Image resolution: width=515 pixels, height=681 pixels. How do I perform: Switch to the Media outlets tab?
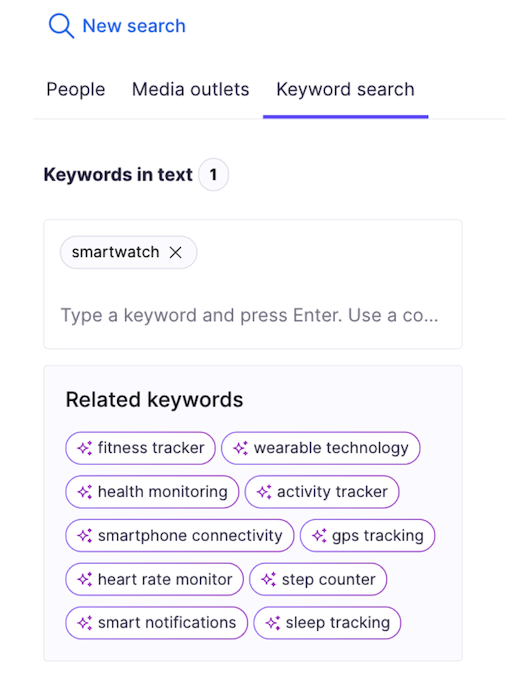point(191,89)
